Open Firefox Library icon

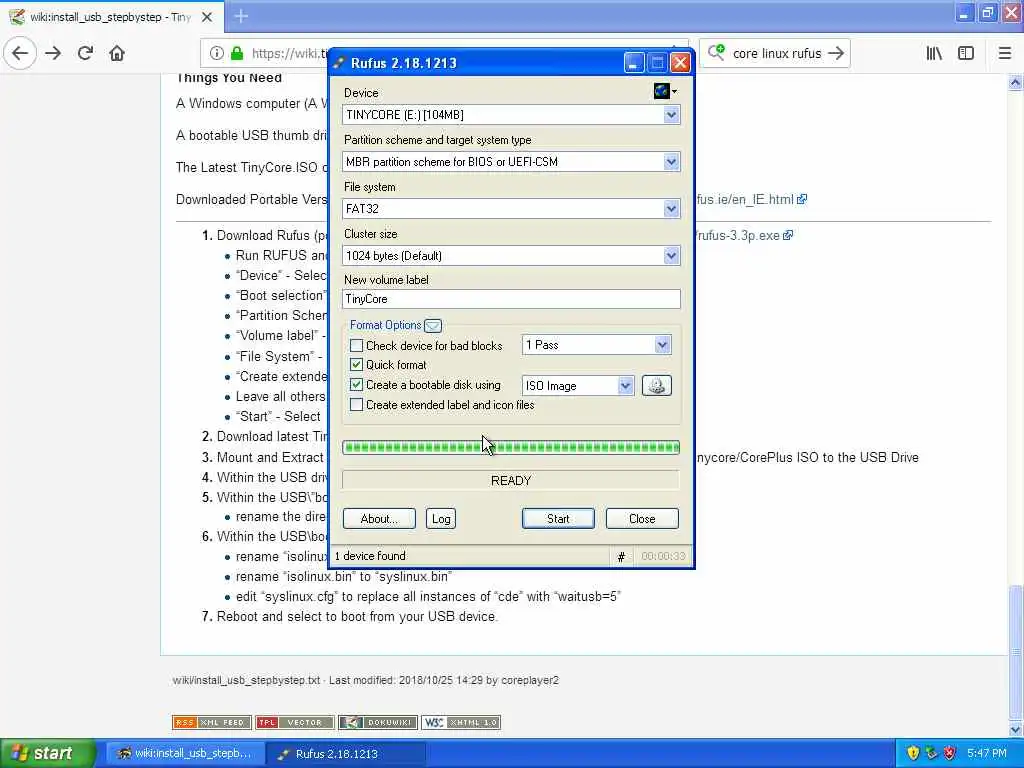pos(934,53)
